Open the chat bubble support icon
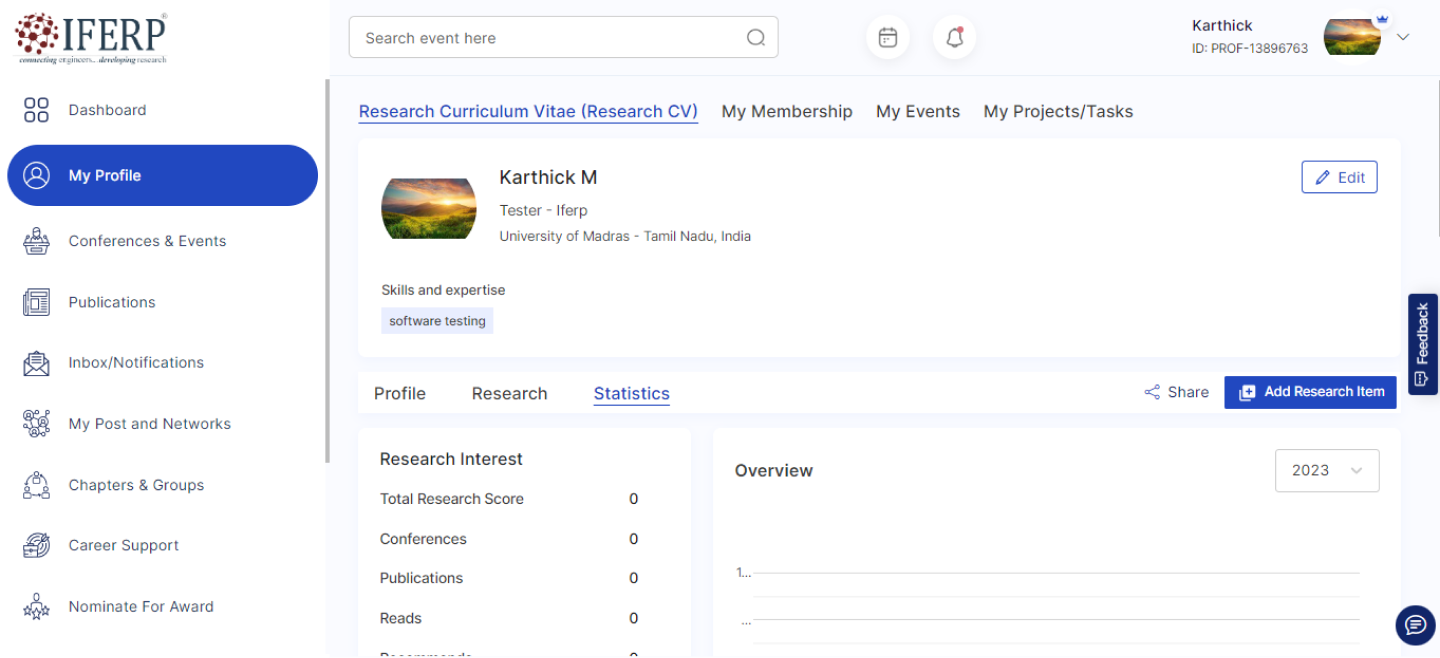 point(1415,625)
